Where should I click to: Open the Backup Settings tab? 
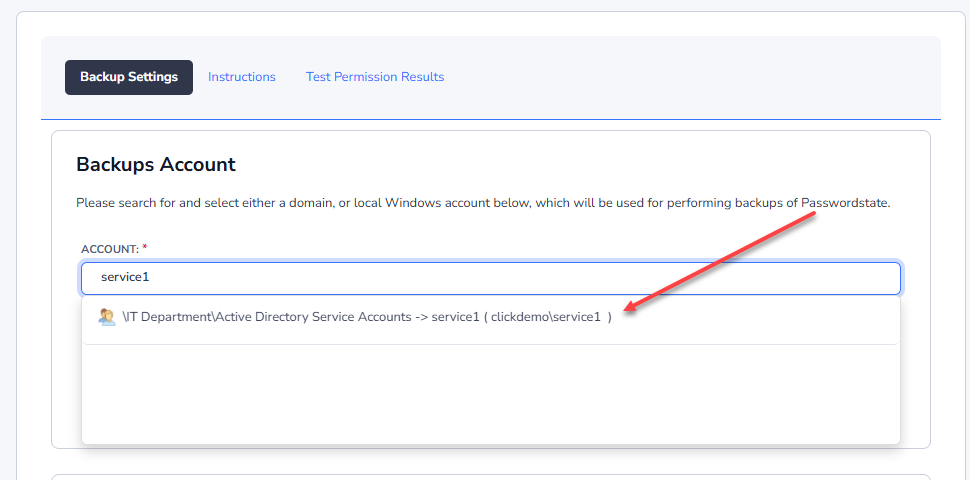tap(129, 77)
